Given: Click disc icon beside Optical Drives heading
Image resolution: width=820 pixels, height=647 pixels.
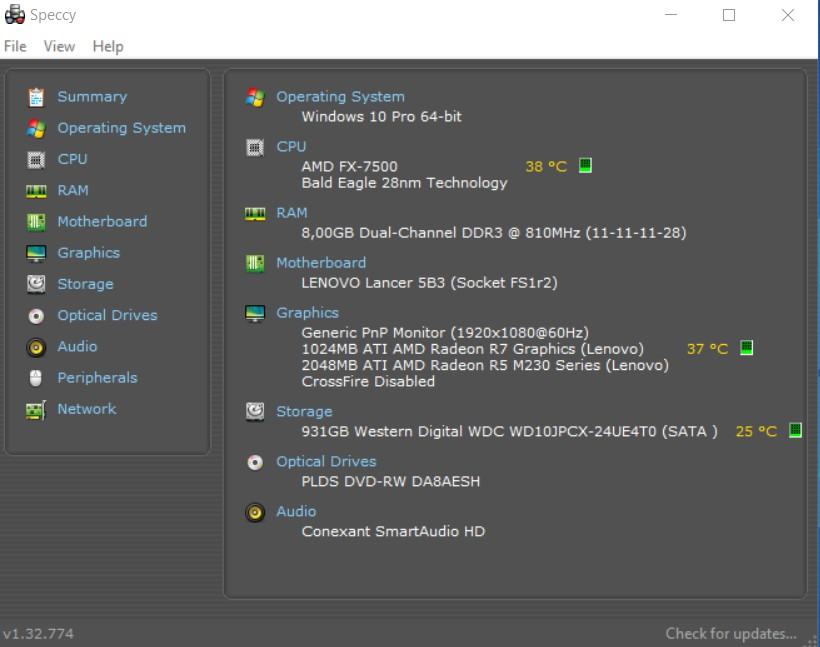Looking at the screenshot, I should [x=255, y=462].
